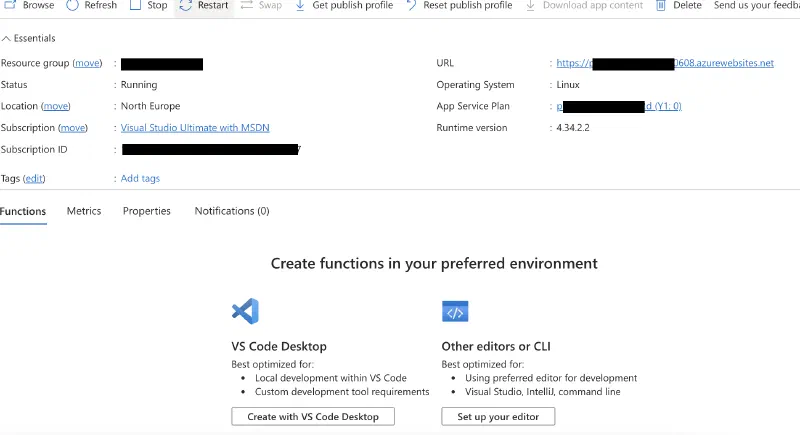This screenshot has height=435, width=800.
Task: Click the Operating System label
Action: point(475,85)
